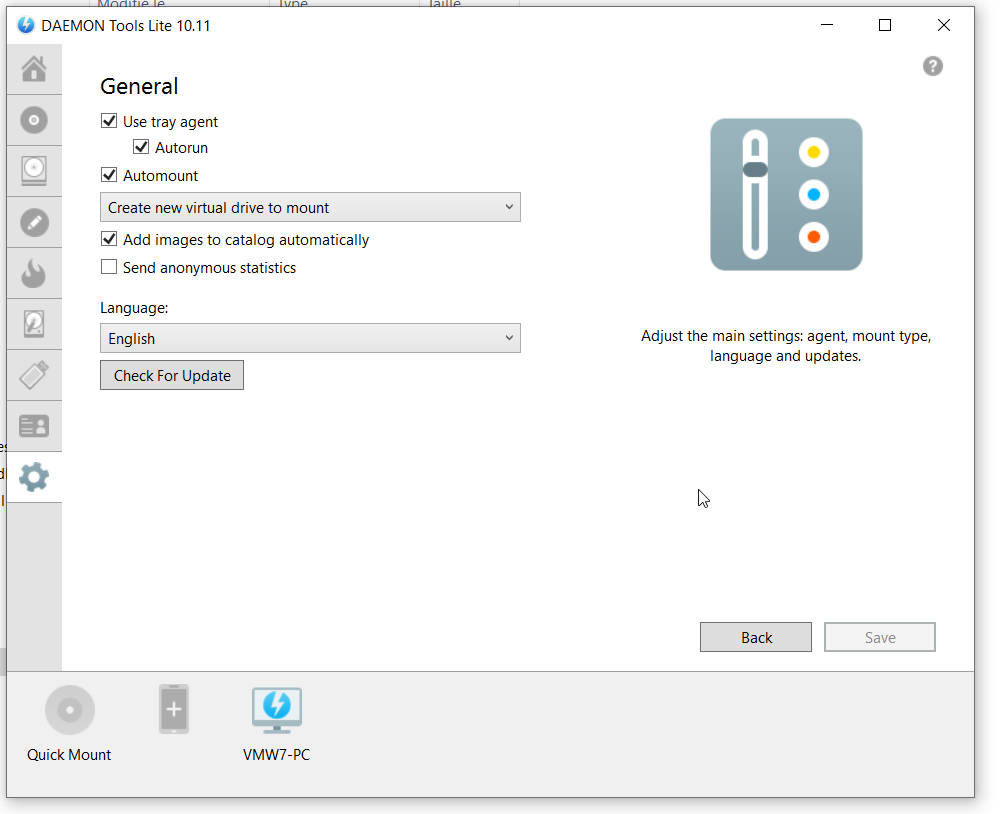Image resolution: width=1002 pixels, height=814 pixels.
Task: Close the DAEMON Tools Lite window
Action: (x=944, y=26)
